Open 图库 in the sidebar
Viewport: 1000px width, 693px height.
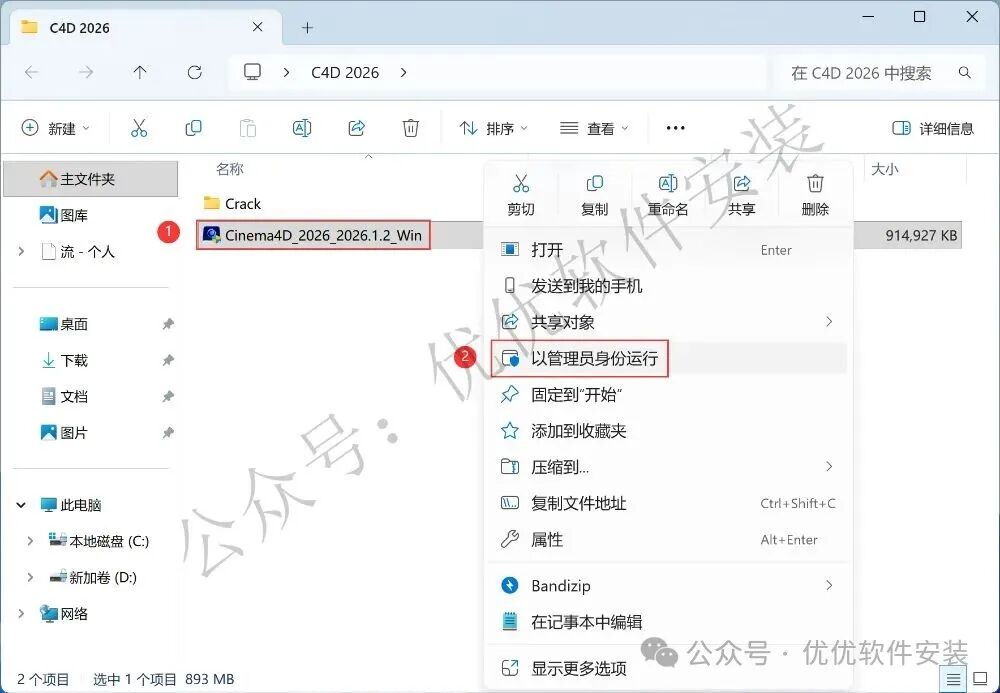[x=64, y=215]
